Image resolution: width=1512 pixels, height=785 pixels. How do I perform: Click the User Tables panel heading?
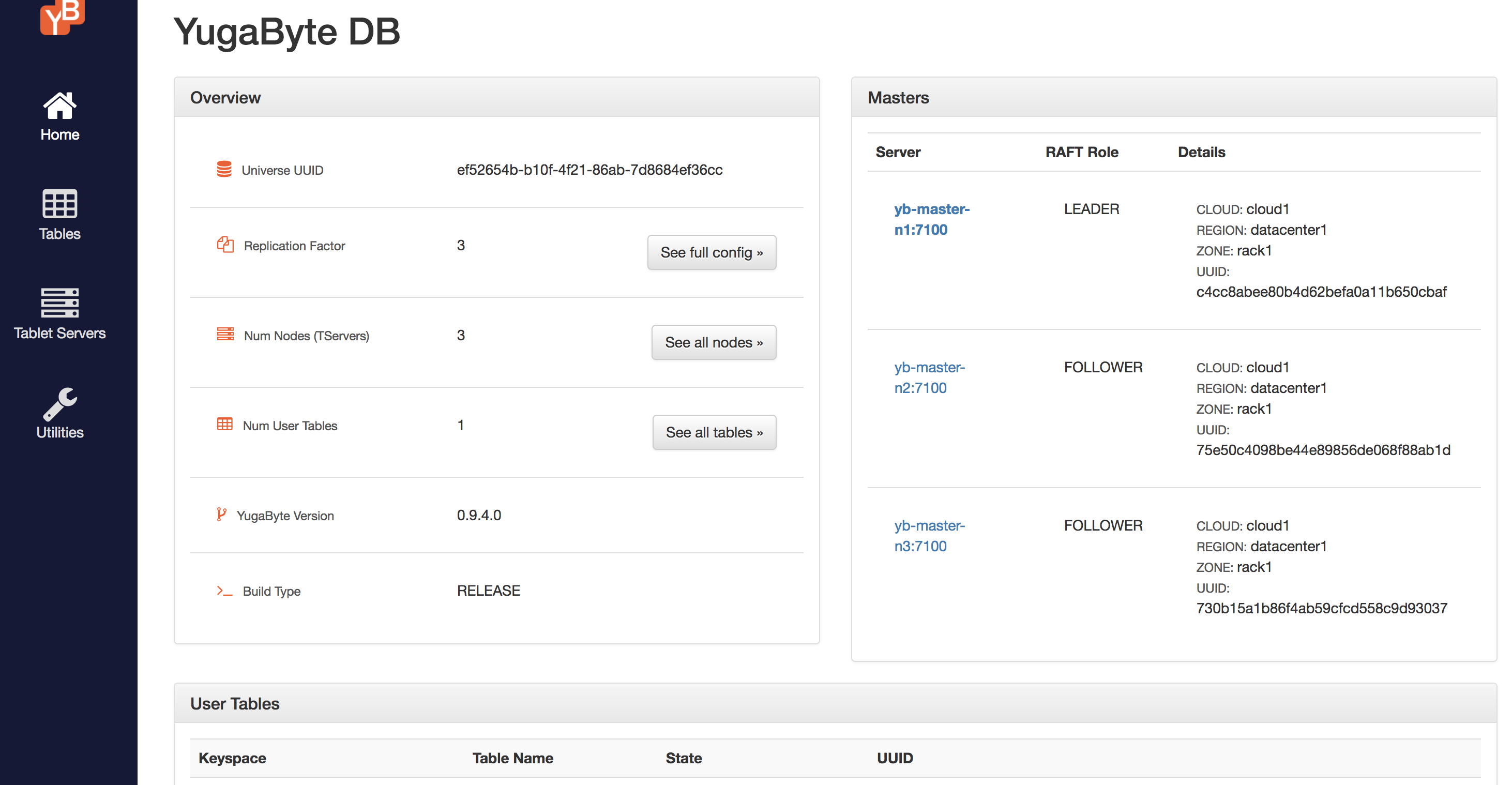pos(235,703)
